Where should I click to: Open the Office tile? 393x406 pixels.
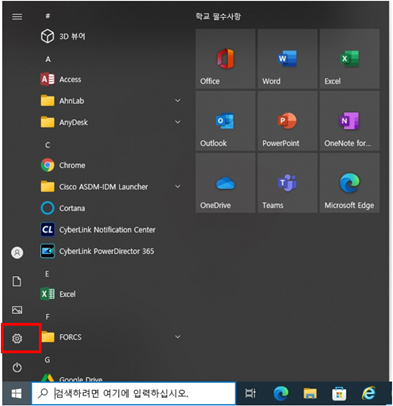pyautogui.click(x=225, y=59)
